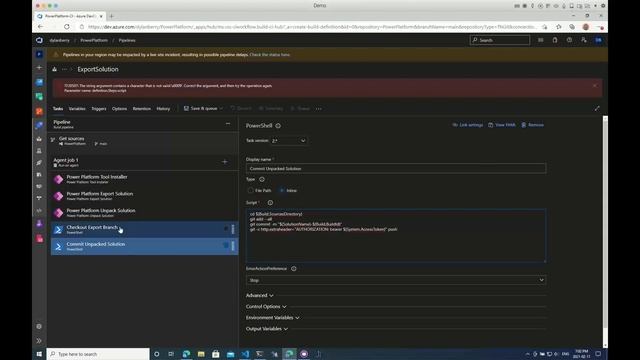Click PowerShell info icon
This screenshot has height=360, width=640.
pos(278,126)
